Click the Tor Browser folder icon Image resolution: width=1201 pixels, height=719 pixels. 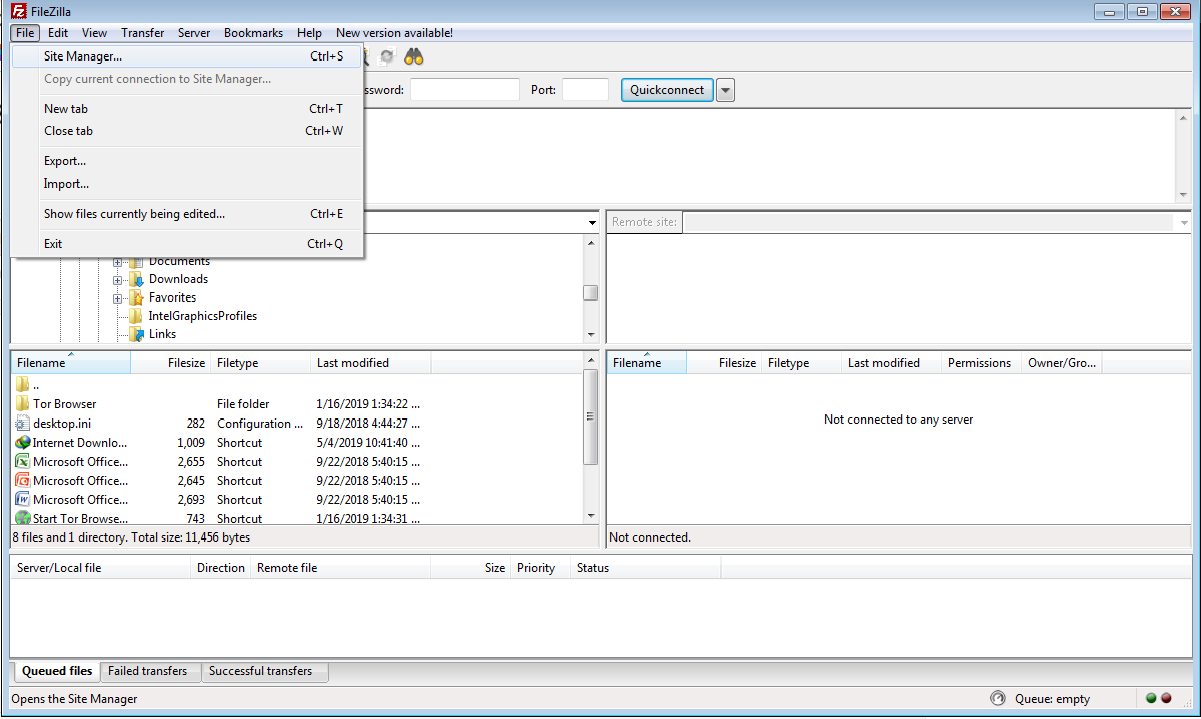23,404
